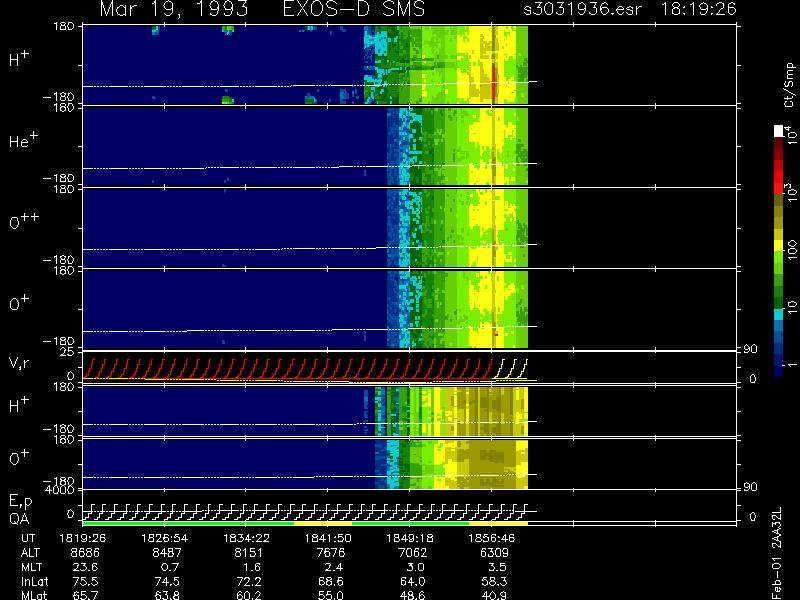Image resolution: width=800 pixels, height=600 pixels.
Task: Click the H+ label just below the V,r panel
Action: 19,405
